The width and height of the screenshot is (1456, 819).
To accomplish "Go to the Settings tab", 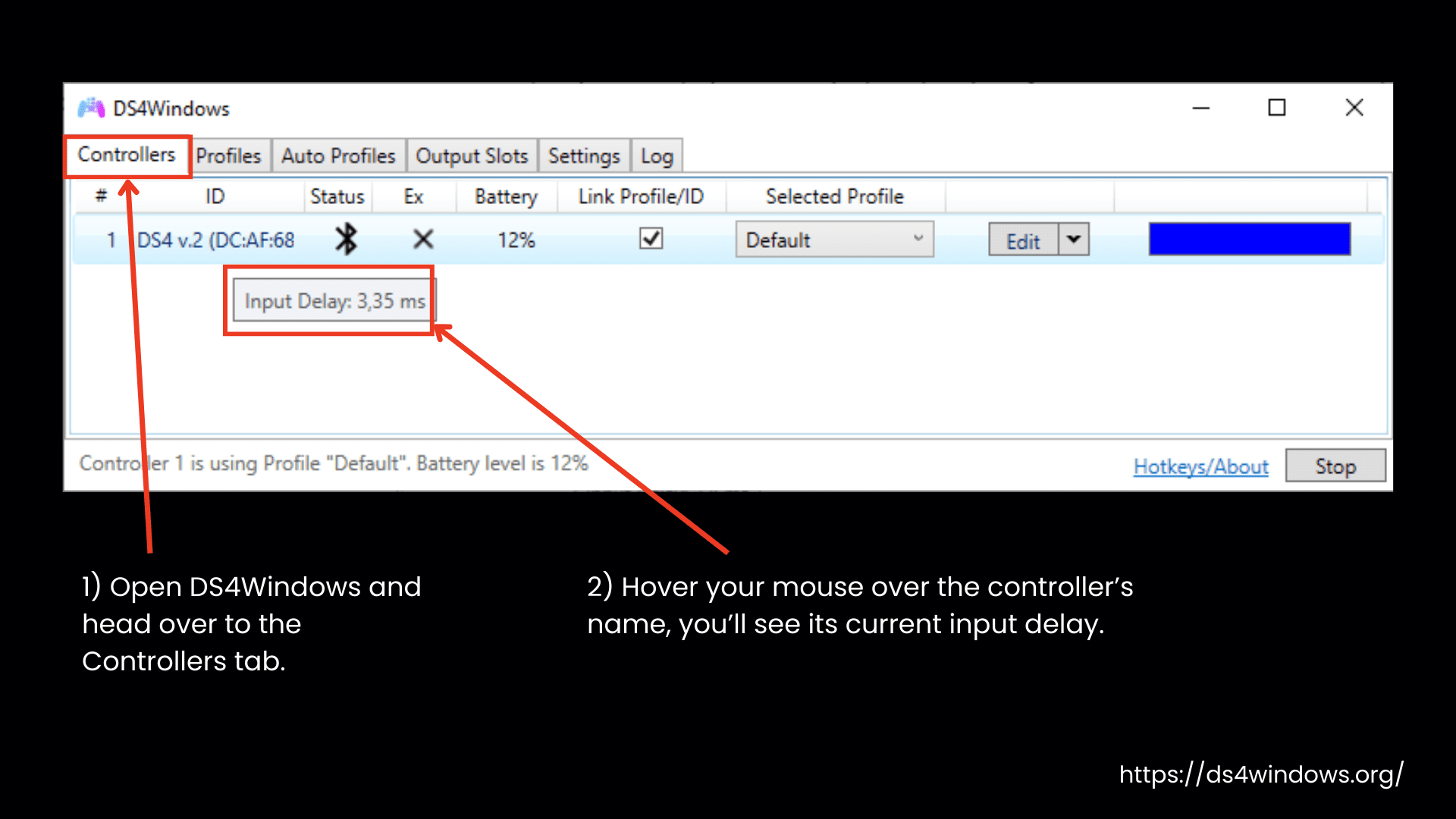I will [584, 156].
